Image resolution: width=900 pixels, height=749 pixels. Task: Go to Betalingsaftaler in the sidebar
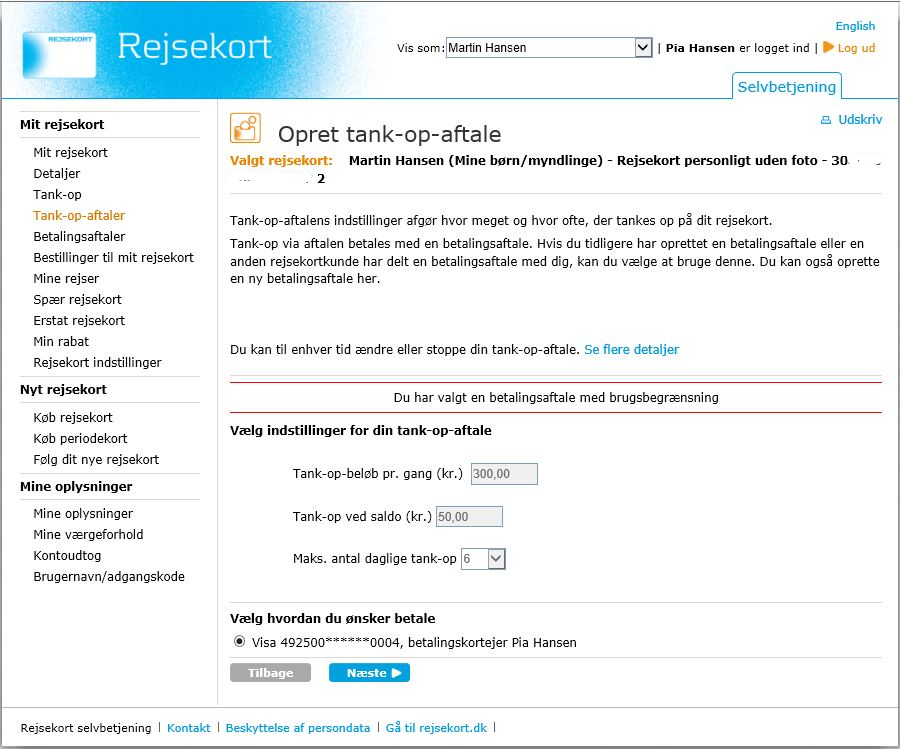pyautogui.click(x=79, y=236)
